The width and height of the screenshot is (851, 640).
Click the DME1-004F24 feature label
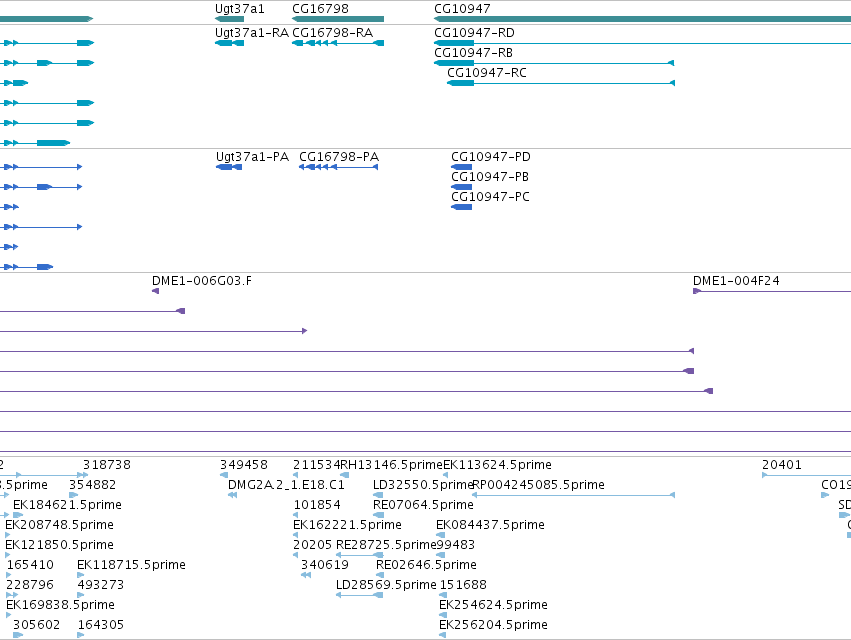(x=736, y=281)
